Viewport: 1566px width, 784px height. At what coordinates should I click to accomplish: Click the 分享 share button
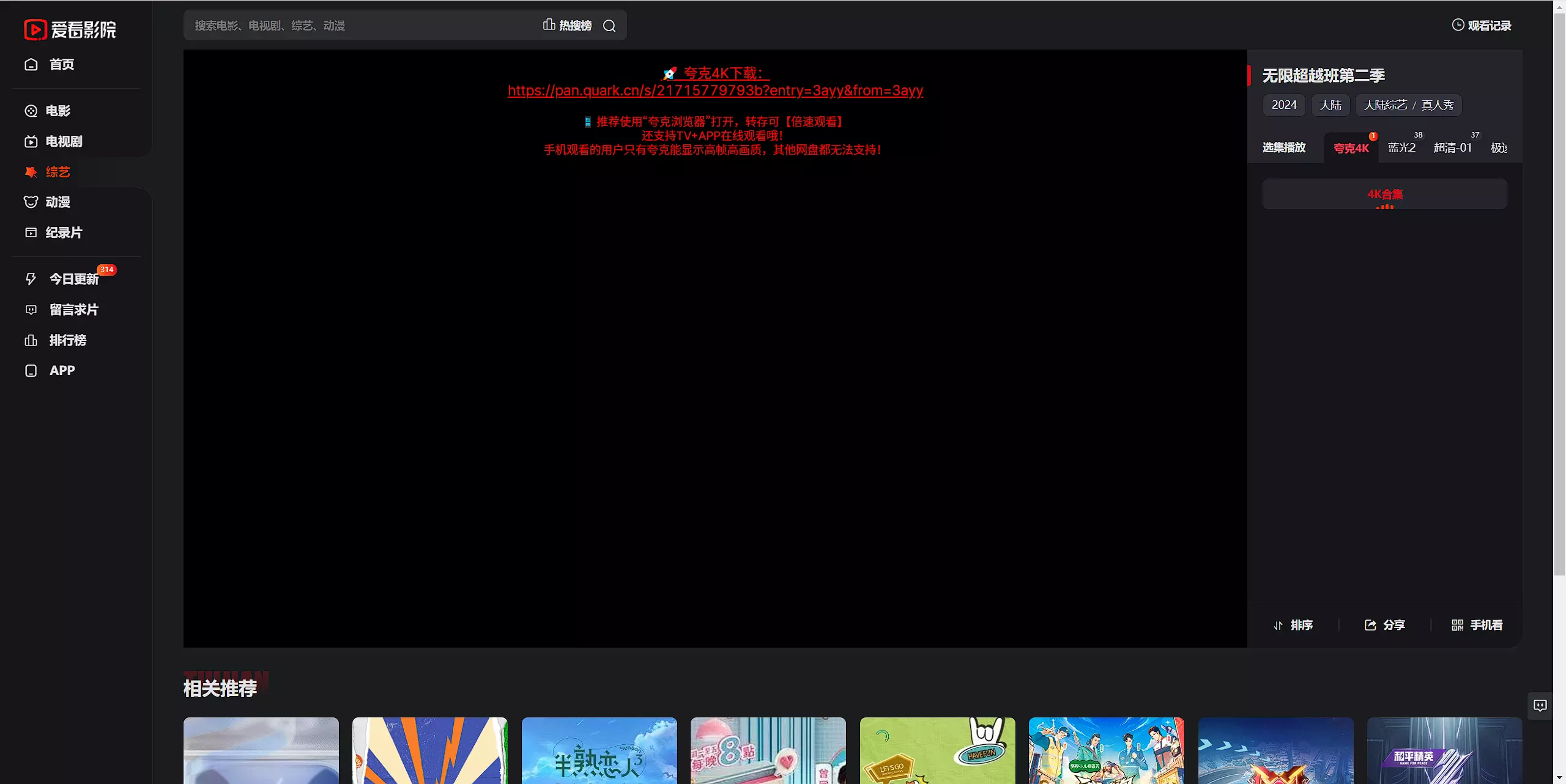(x=1385, y=625)
